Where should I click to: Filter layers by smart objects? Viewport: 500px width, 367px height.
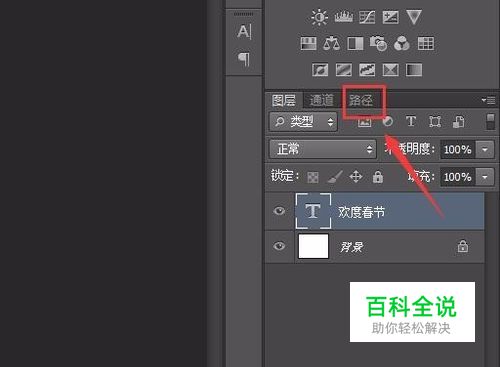pyautogui.click(x=459, y=122)
